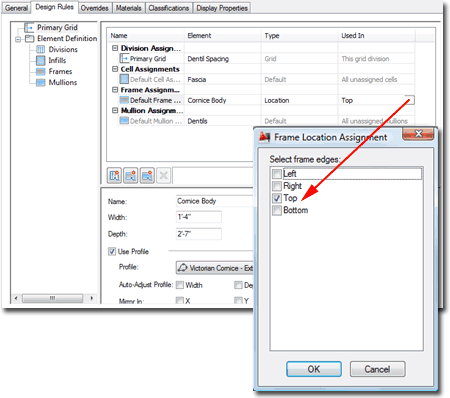Click the tree scrollbar right arrow

click(x=91, y=298)
